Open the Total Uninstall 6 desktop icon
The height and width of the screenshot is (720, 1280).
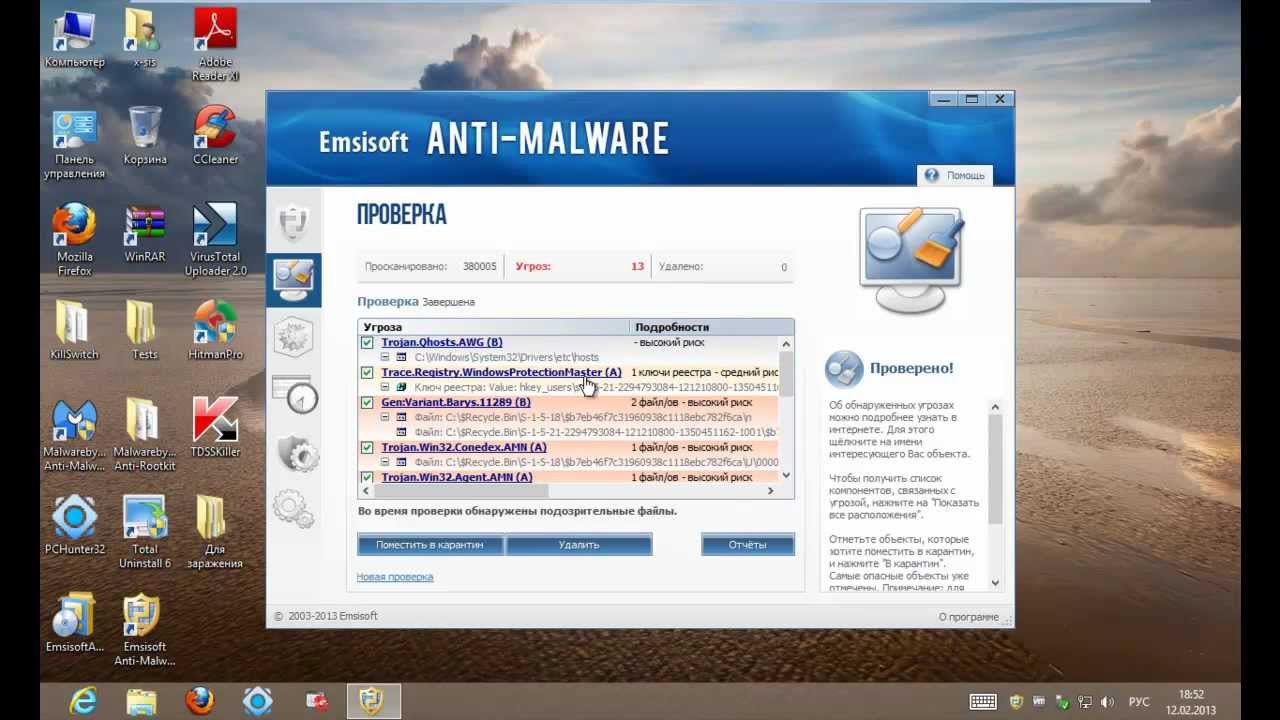pyautogui.click(x=145, y=532)
